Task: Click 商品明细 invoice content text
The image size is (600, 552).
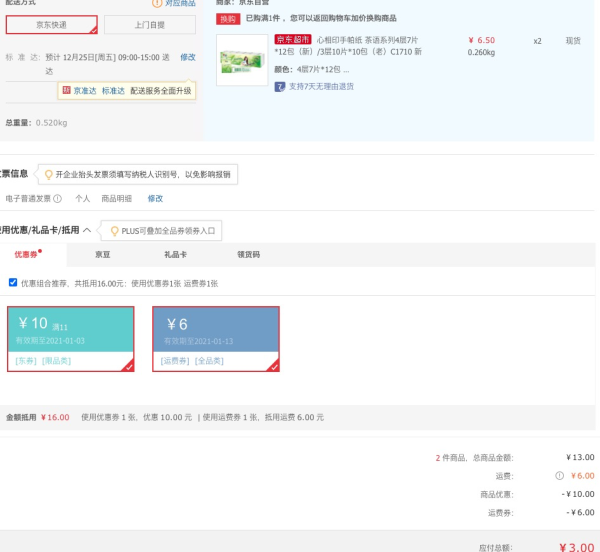Action: (x=117, y=199)
